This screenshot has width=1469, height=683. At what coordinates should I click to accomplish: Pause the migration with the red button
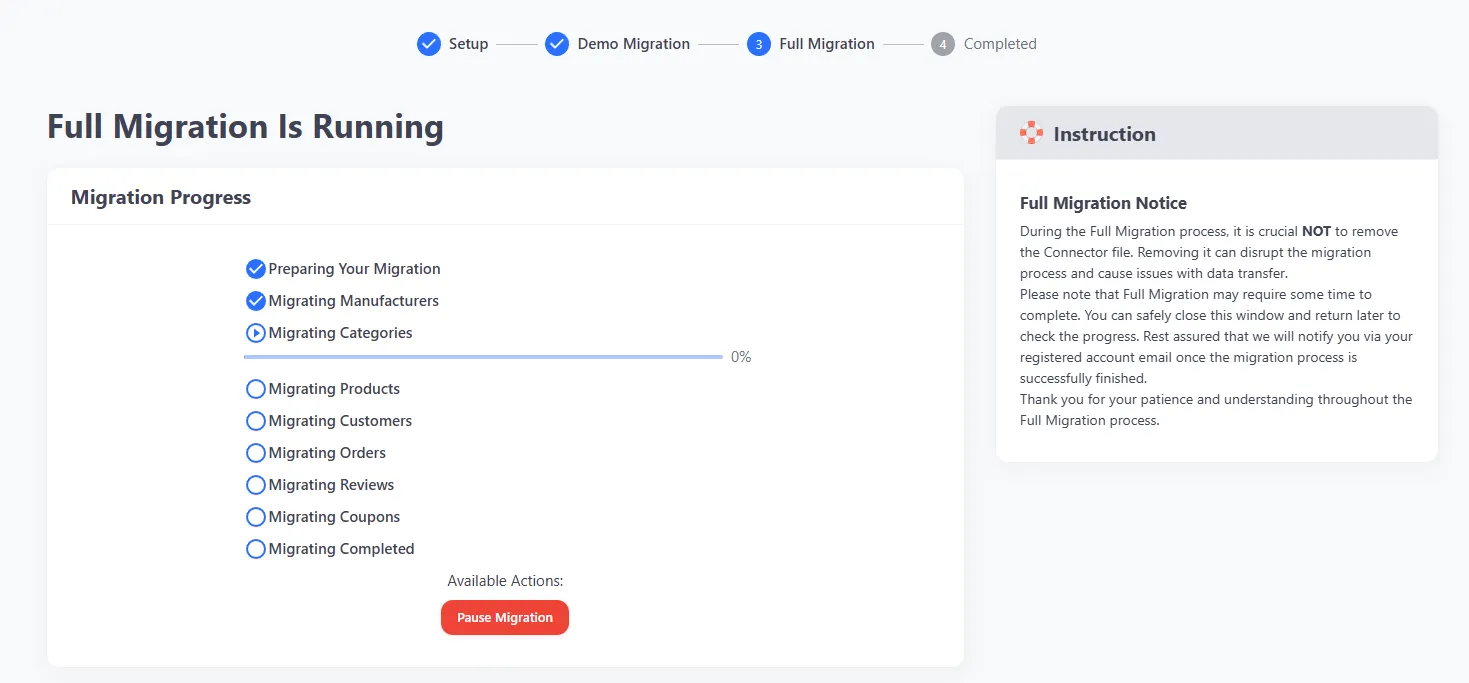pos(505,617)
